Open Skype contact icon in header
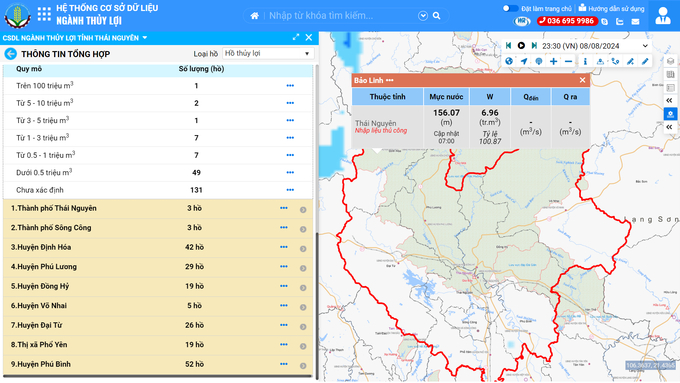680x383 pixels. pyautogui.click(x=605, y=21)
